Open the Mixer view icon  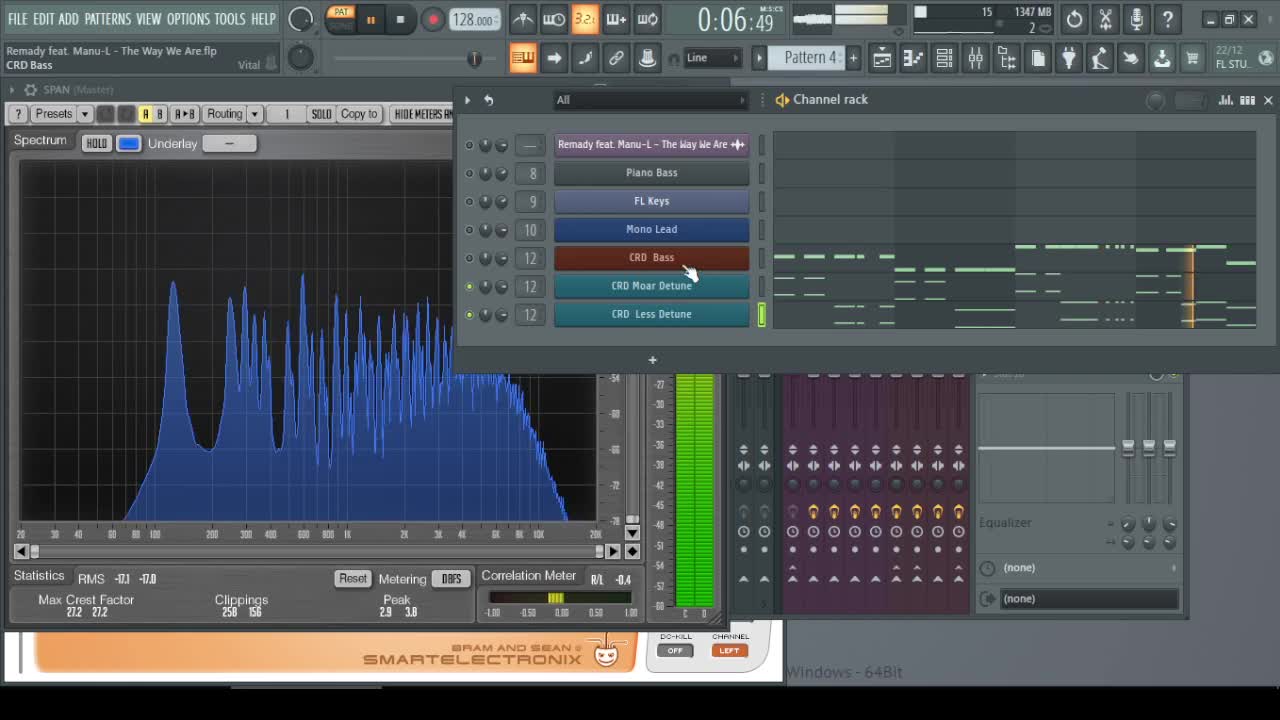975,59
